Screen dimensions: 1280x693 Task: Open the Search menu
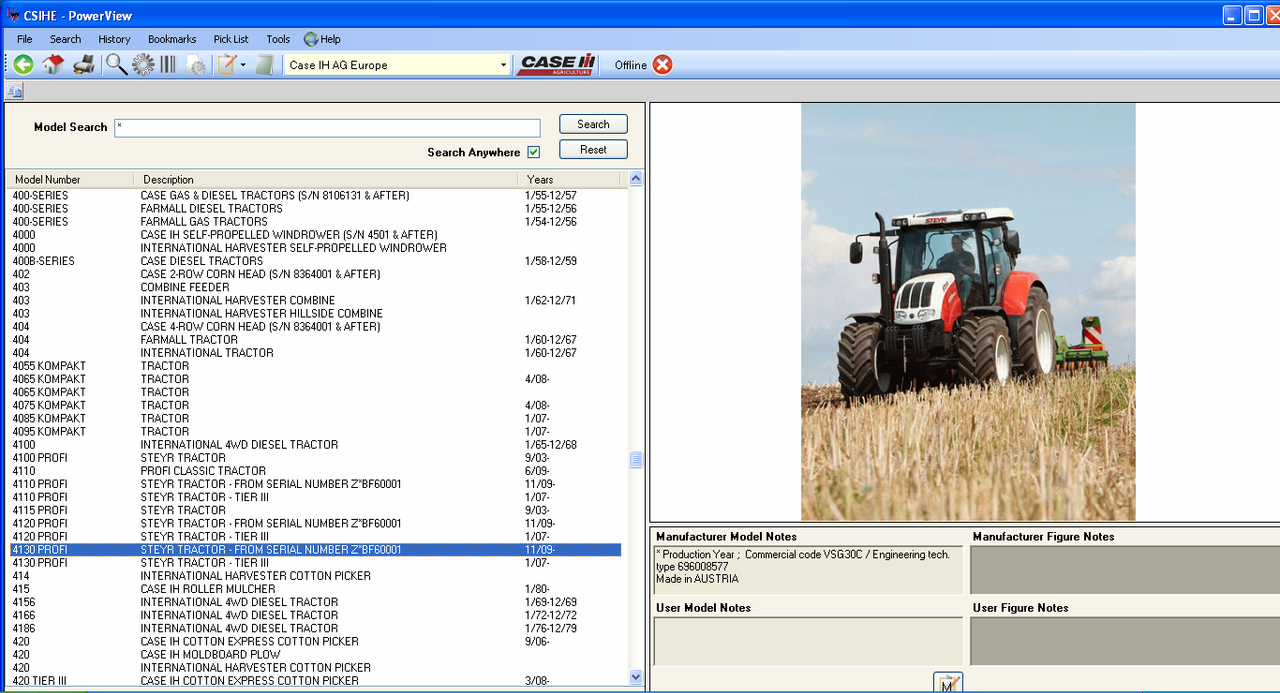tap(65, 39)
